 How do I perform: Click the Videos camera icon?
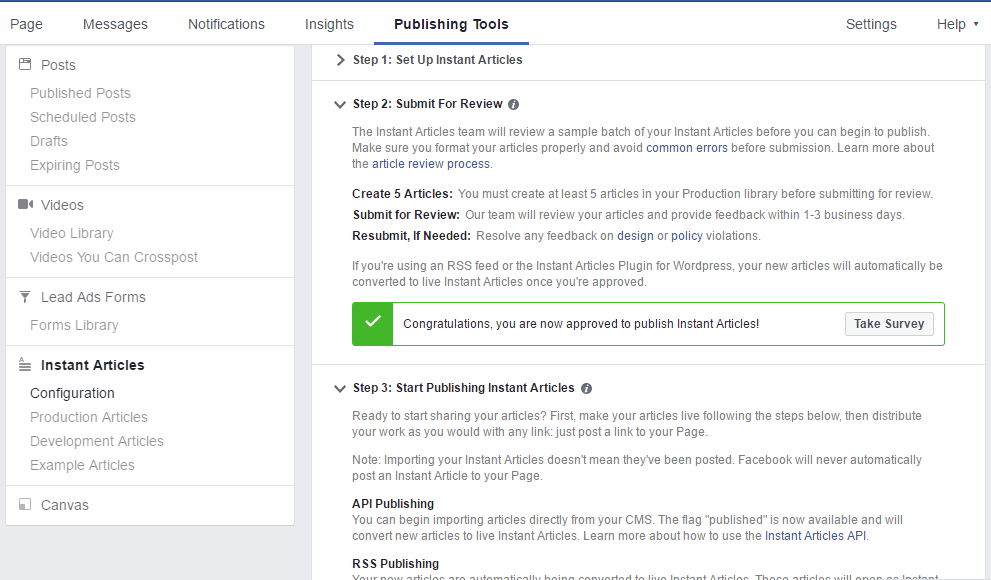point(25,204)
